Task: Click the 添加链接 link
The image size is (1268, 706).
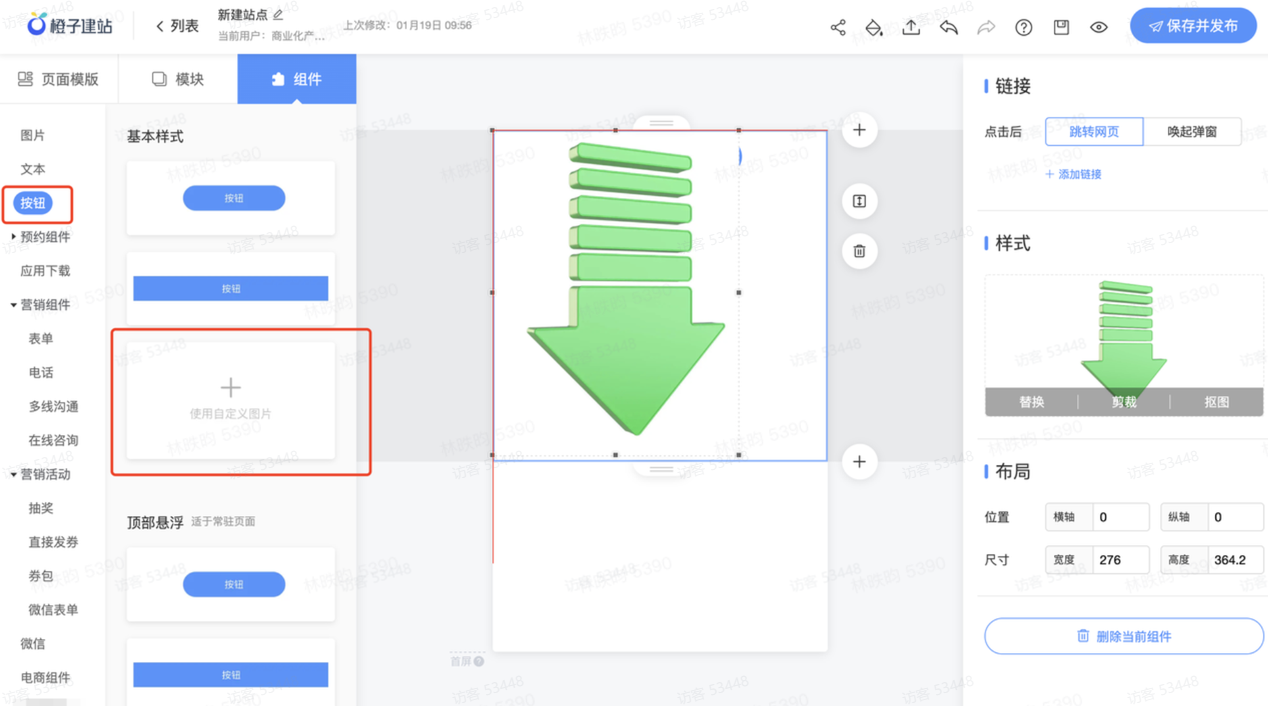Action: pyautogui.click(x=1073, y=174)
